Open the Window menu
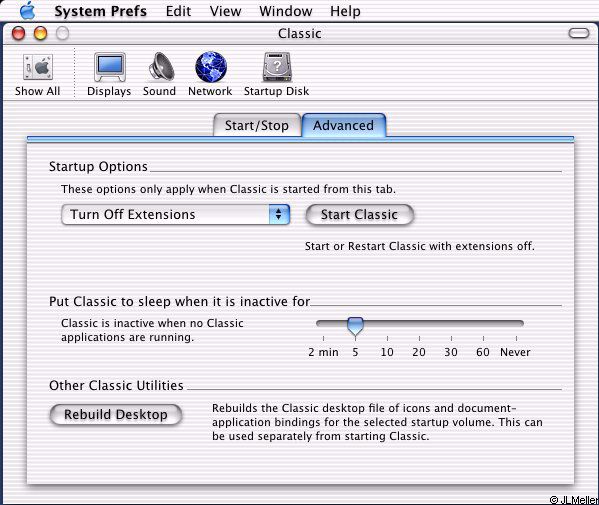This screenshot has height=505, width=599. pyautogui.click(x=285, y=11)
